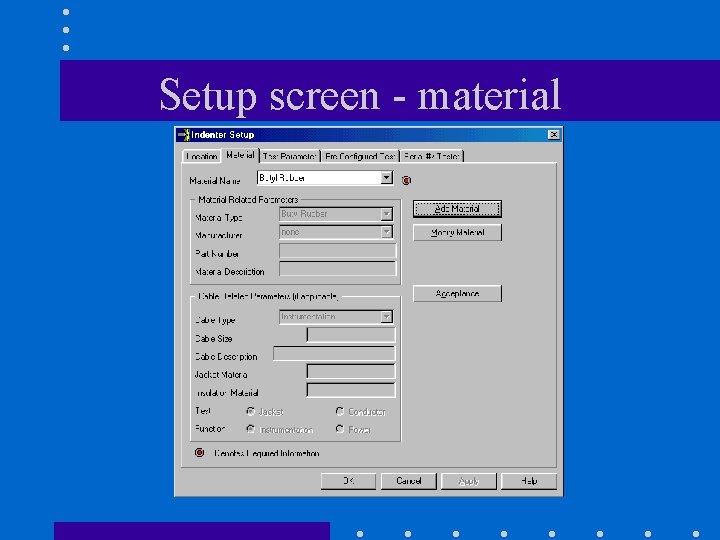Close the Indenter Setup dialog
The image size is (720, 540).
[554, 135]
